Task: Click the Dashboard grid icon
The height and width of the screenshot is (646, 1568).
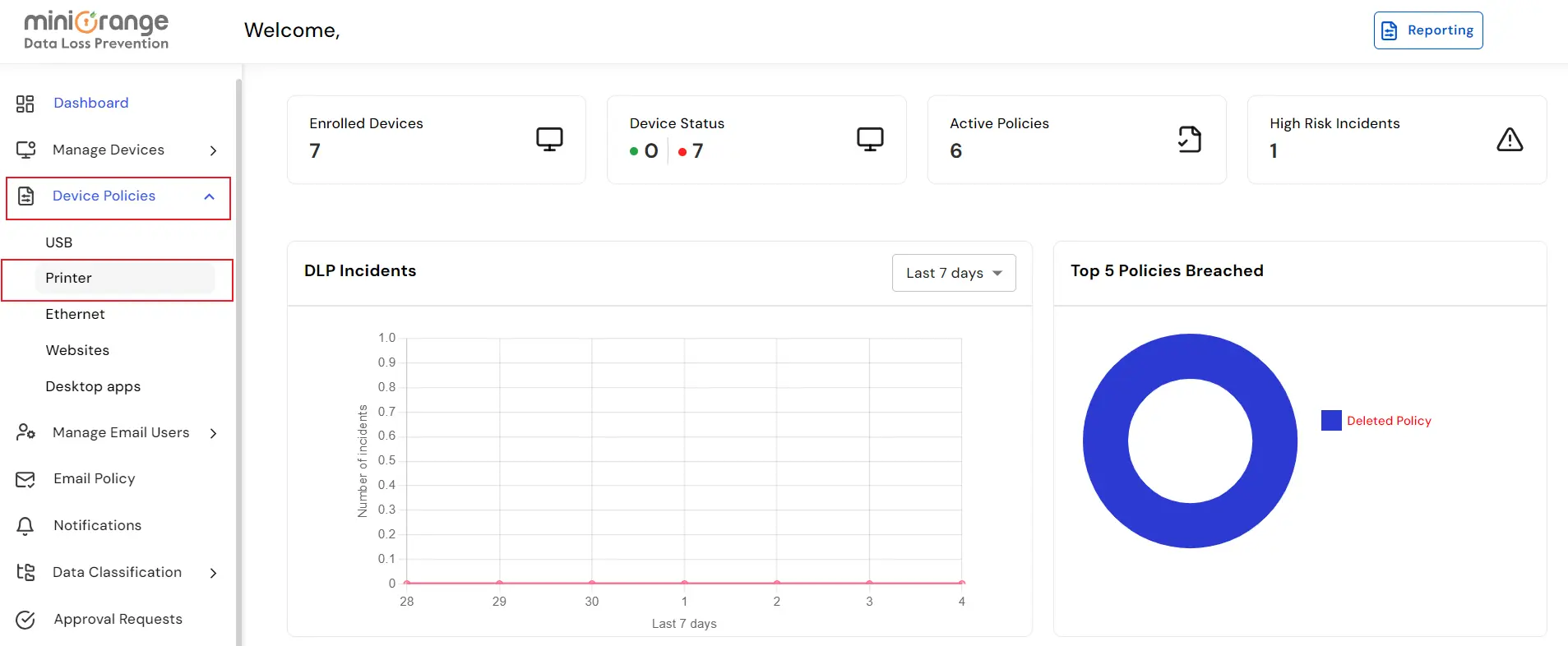Action: click(25, 104)
